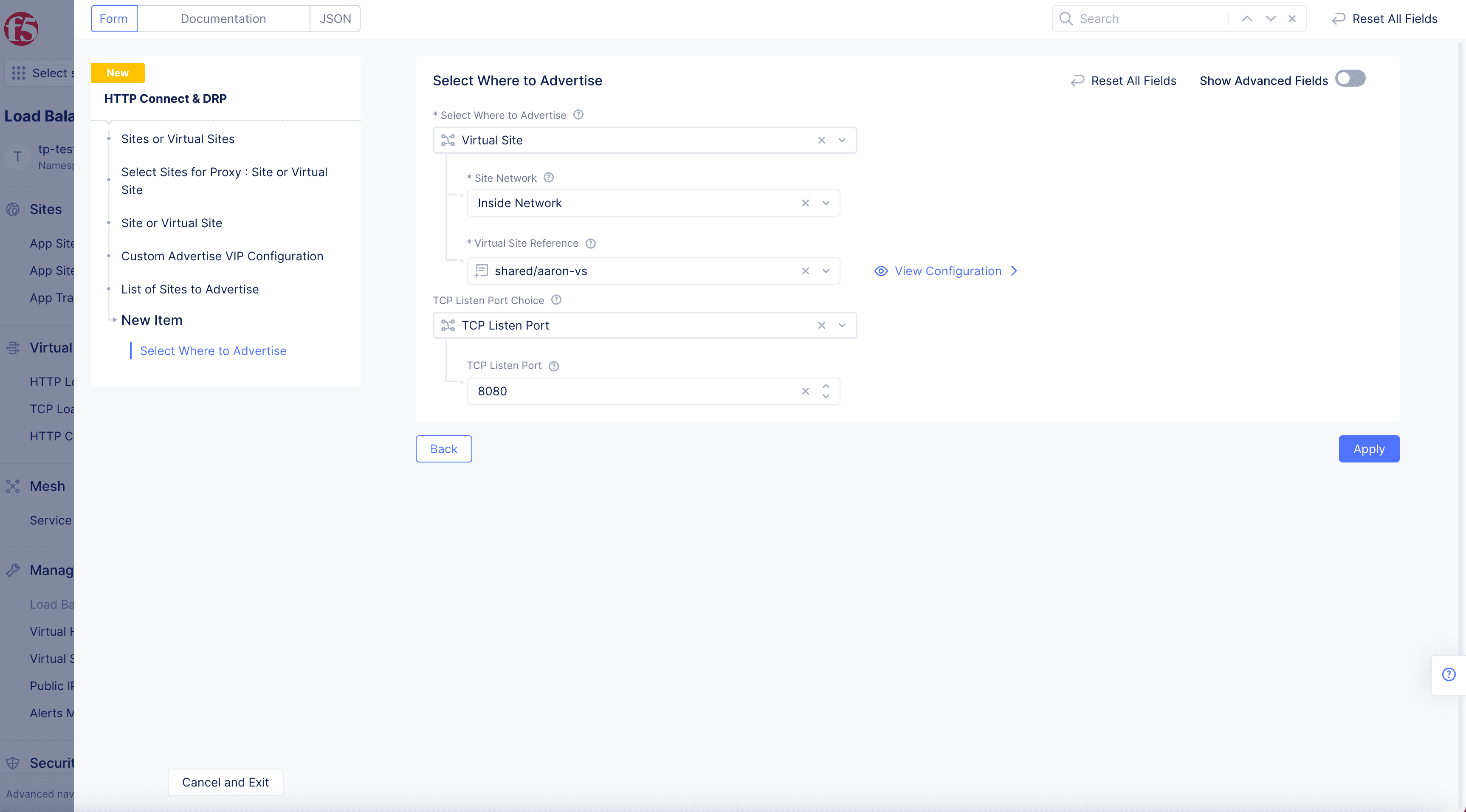Click Reset All Fields in top bar
The image size is (1466, 812).
(1384, 19)
